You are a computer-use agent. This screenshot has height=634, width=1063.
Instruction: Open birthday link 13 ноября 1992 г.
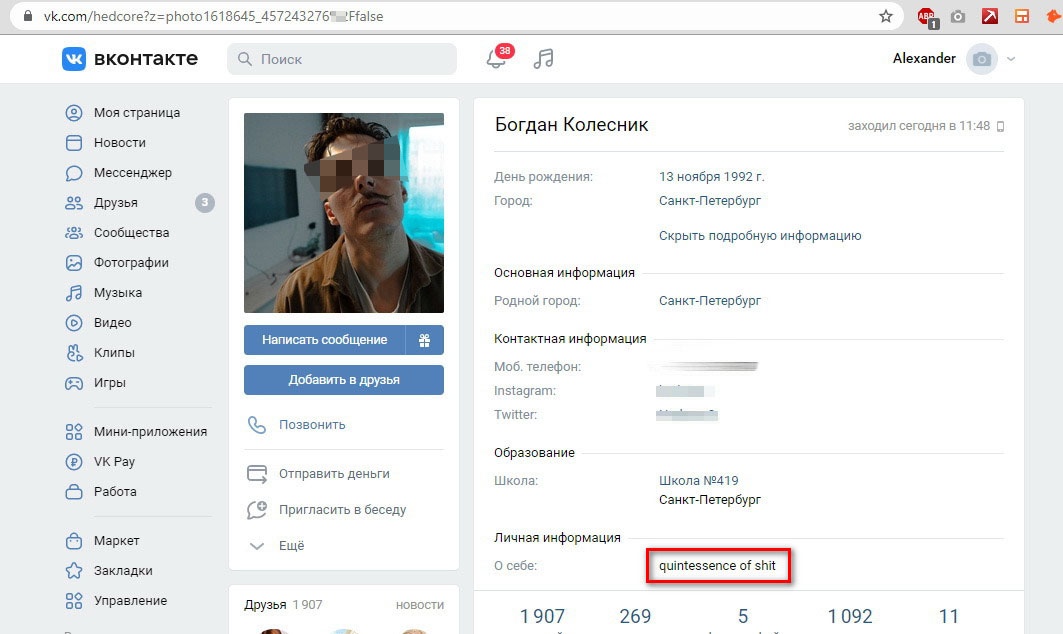pos(711,177)
